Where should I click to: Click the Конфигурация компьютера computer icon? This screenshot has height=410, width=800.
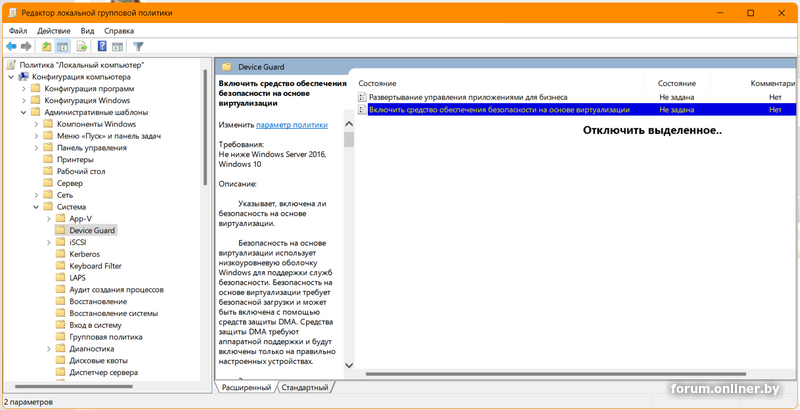tap(23, 77)
